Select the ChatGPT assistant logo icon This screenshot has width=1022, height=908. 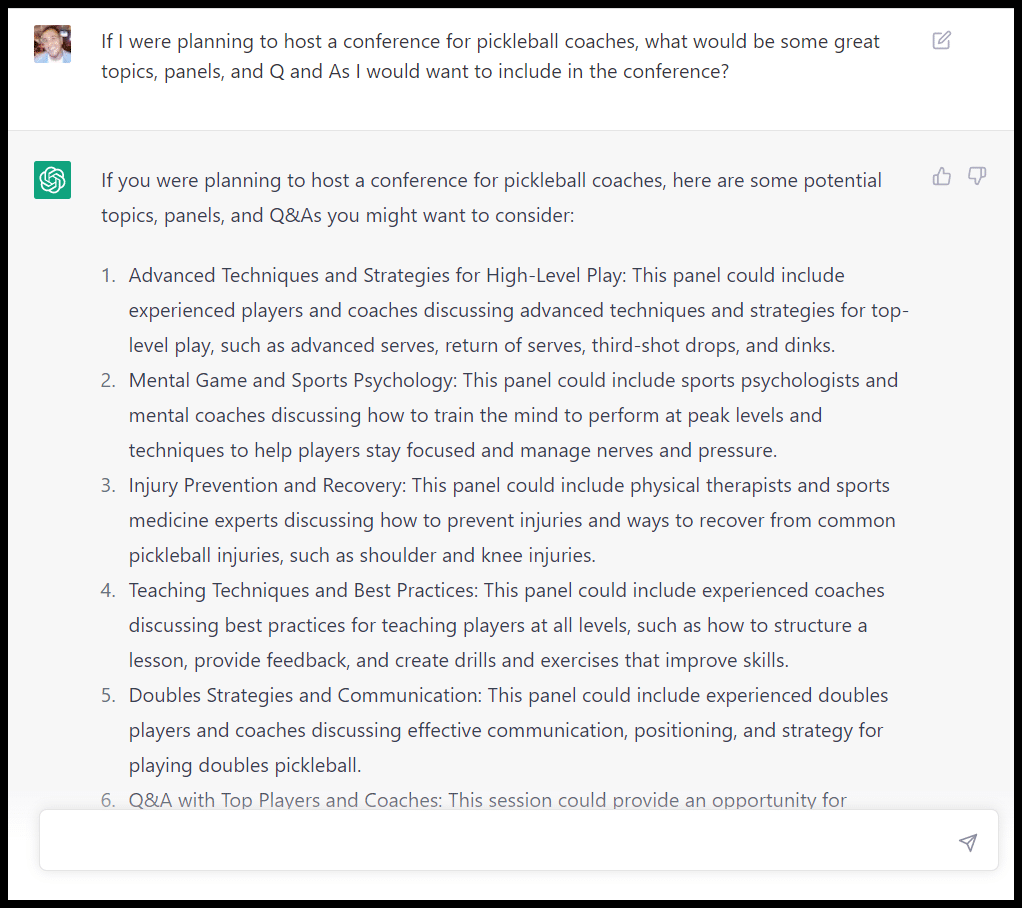pyautogui.click(x=52, y=180)
